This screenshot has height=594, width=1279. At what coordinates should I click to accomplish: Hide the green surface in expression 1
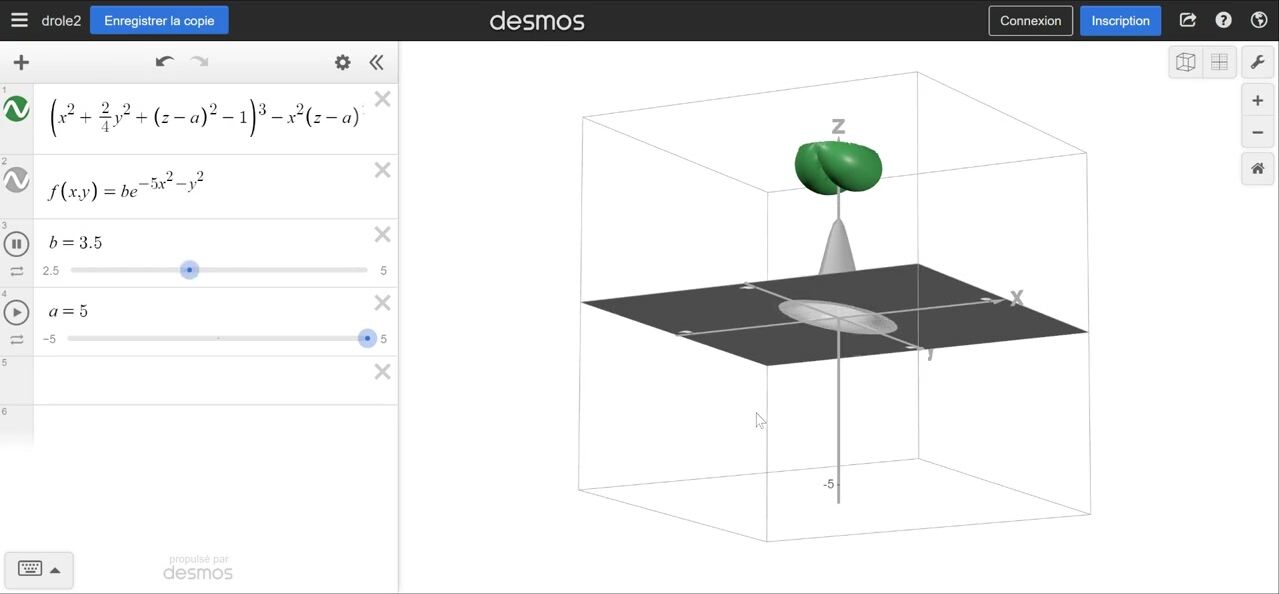coord(17,109)
